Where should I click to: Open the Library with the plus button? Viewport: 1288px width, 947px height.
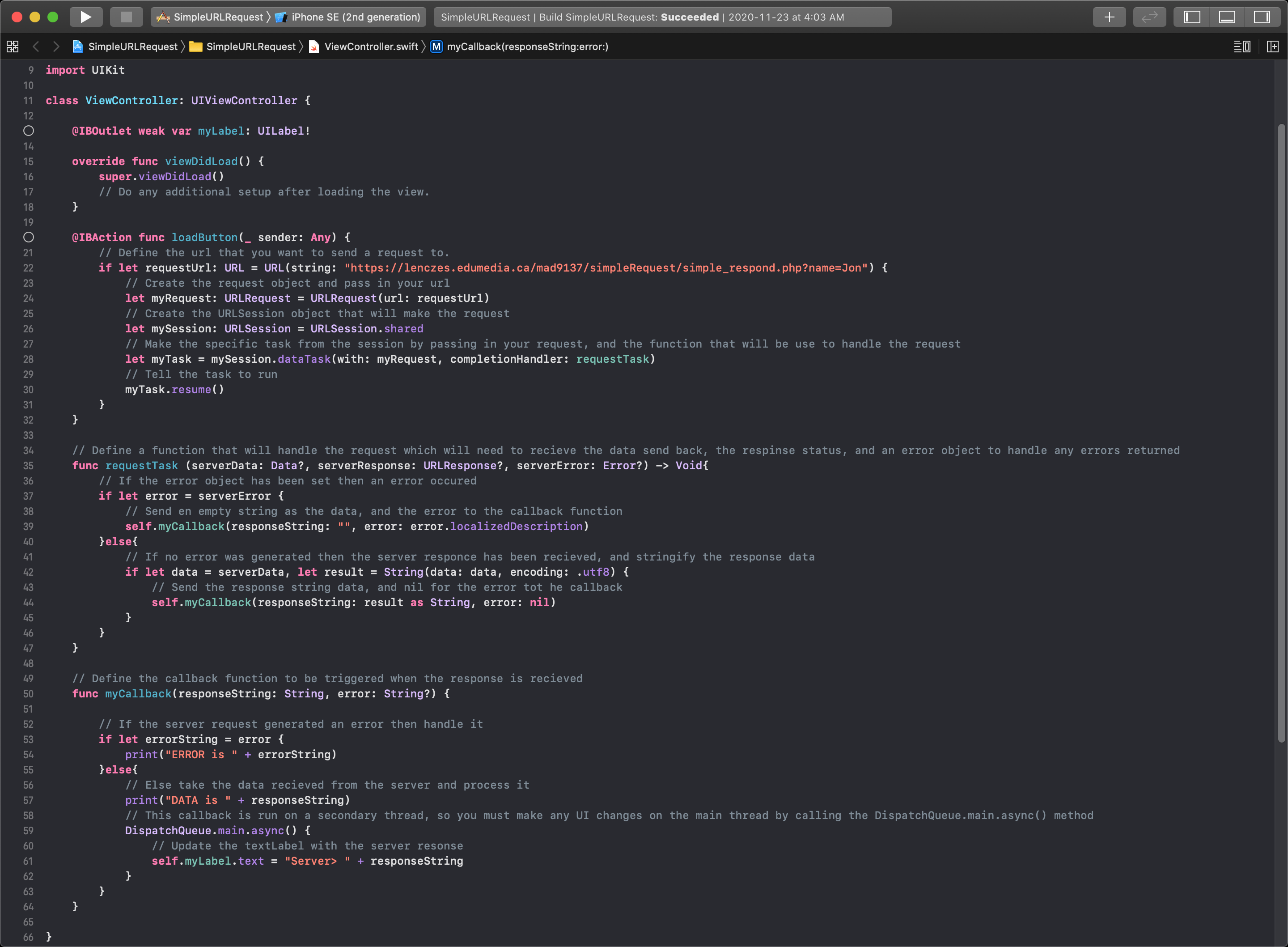point(1109,17)
